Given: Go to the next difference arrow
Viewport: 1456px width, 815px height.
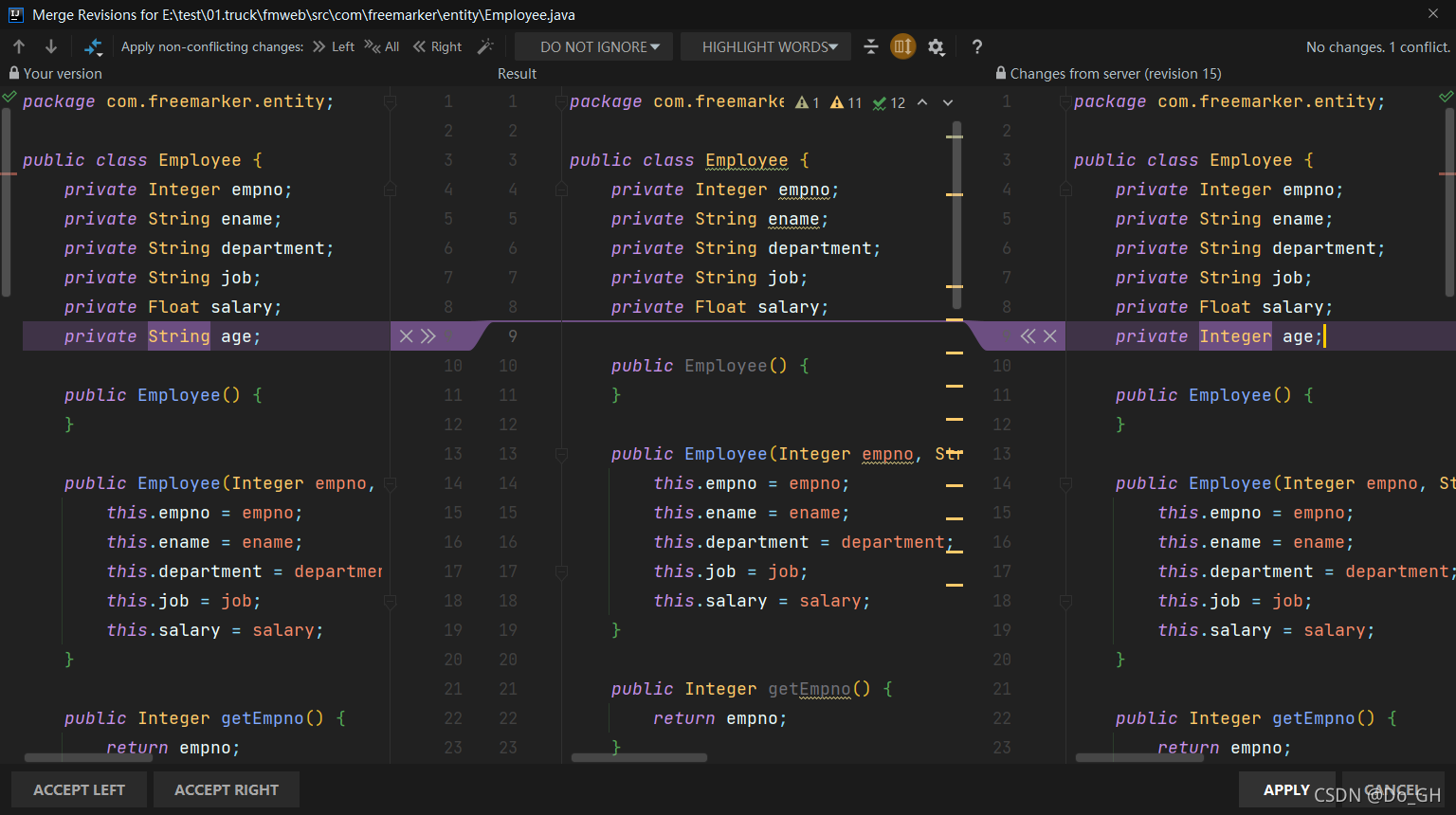Looking at the screenshot, I should (x=51, y=46).
